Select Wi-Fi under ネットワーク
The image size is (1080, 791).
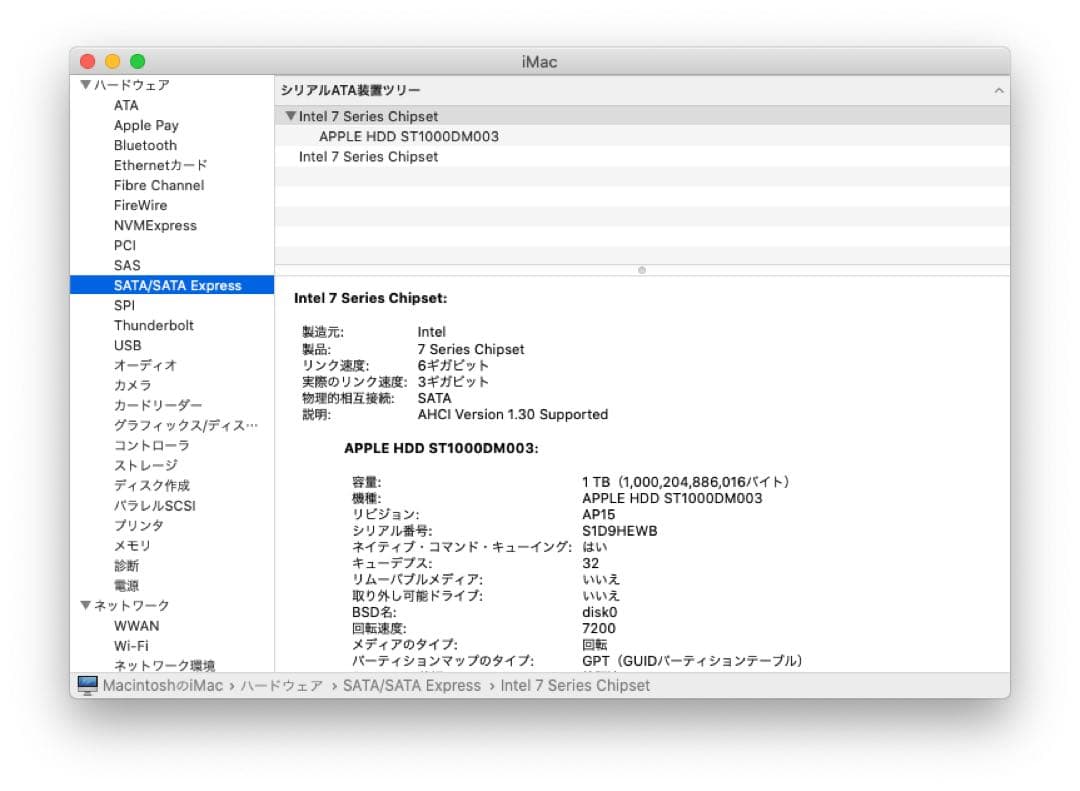tap(131, 646)
